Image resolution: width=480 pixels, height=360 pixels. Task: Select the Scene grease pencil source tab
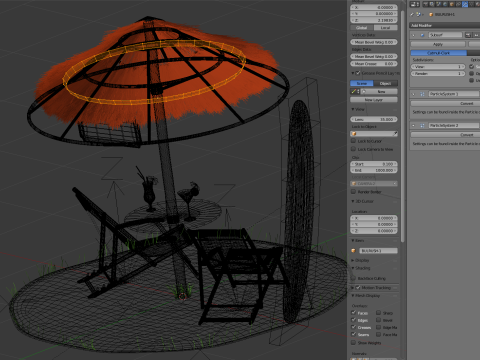[362, 83]
